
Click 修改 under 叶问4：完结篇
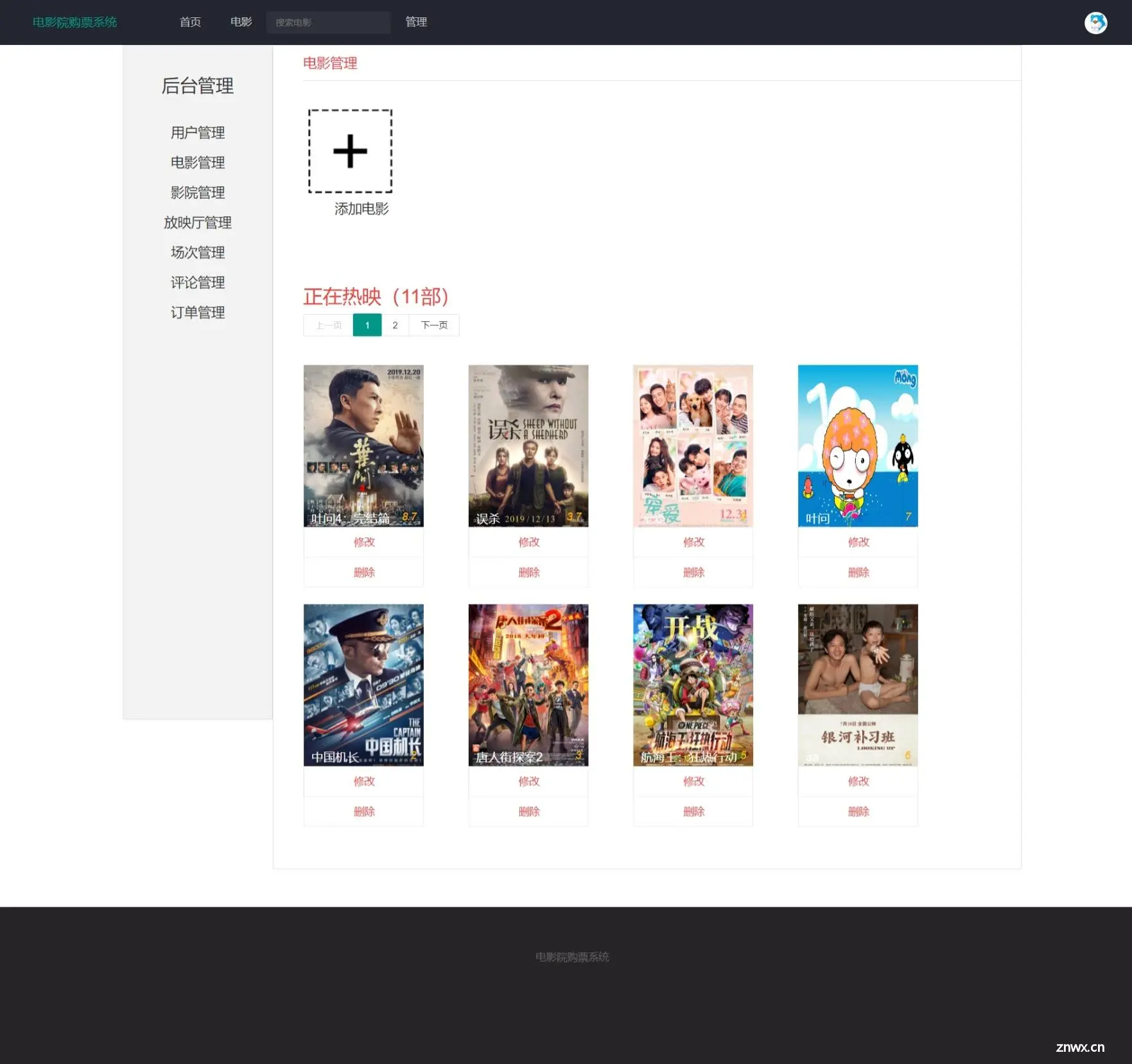[x=363, y=542]
